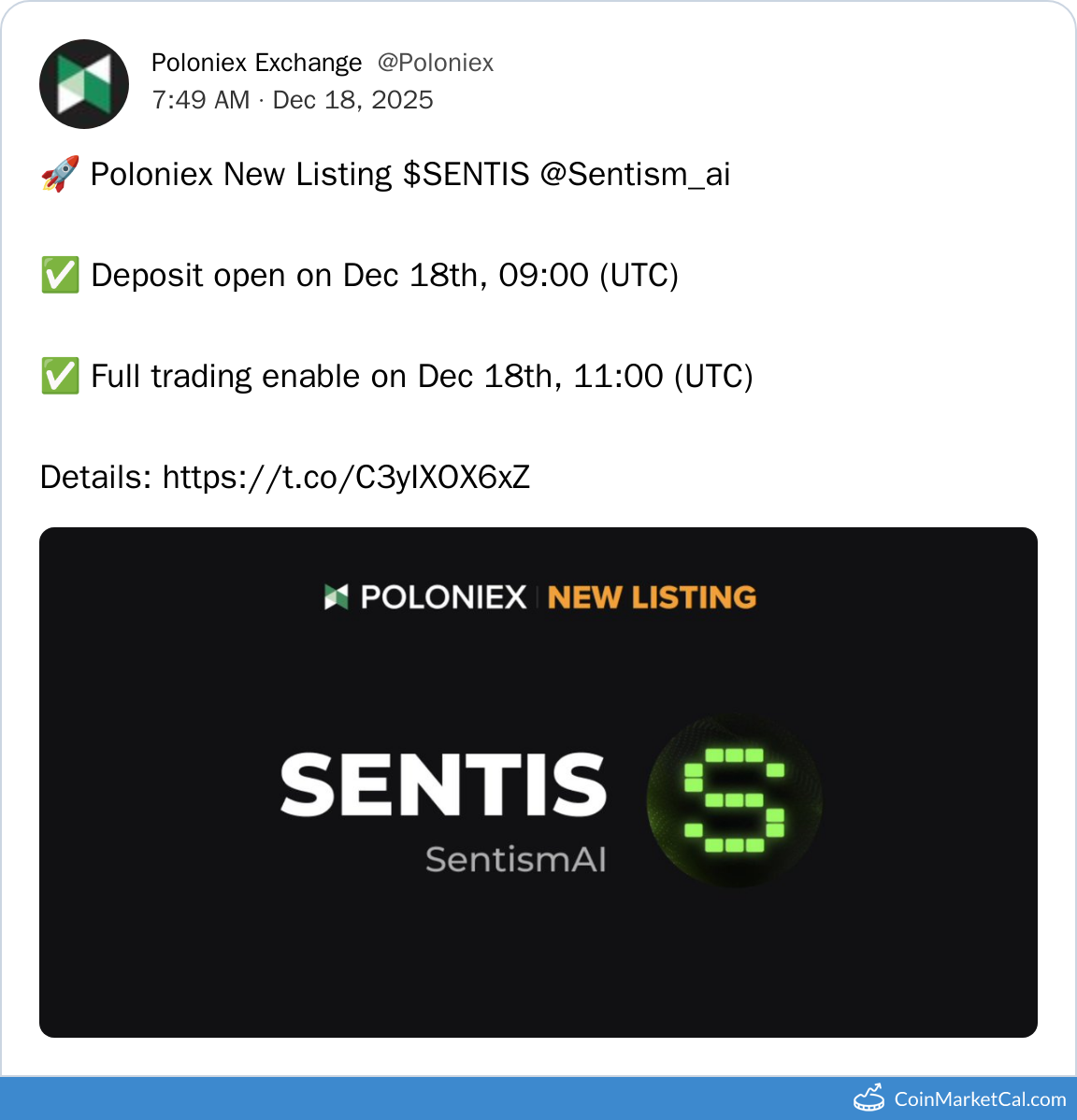Open the t.co/C3yIXOX6xZ details link
The height and width of the screenshot is (1120, 1077).
pos(347,477)
